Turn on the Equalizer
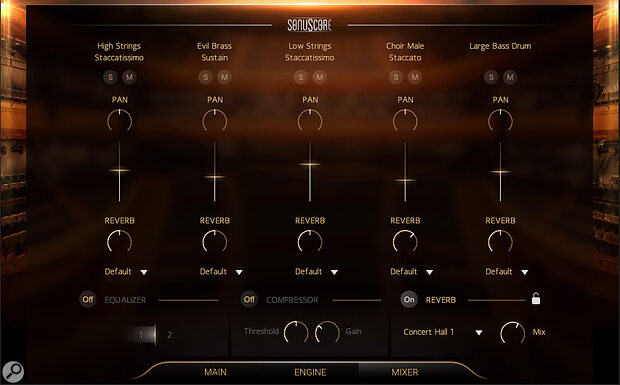The height and width of the screenshot is (385, 620). [88, 300]
